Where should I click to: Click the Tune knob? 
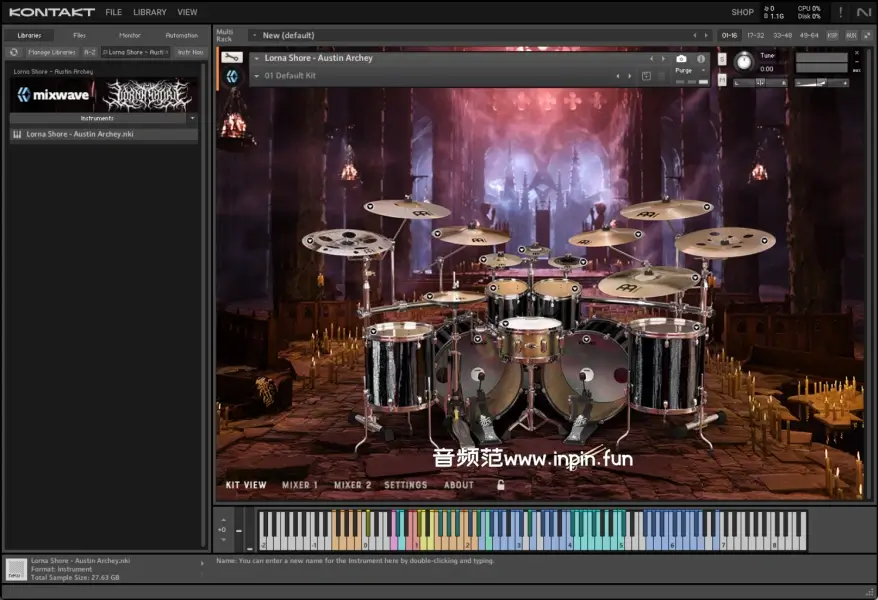pos(743,62)
